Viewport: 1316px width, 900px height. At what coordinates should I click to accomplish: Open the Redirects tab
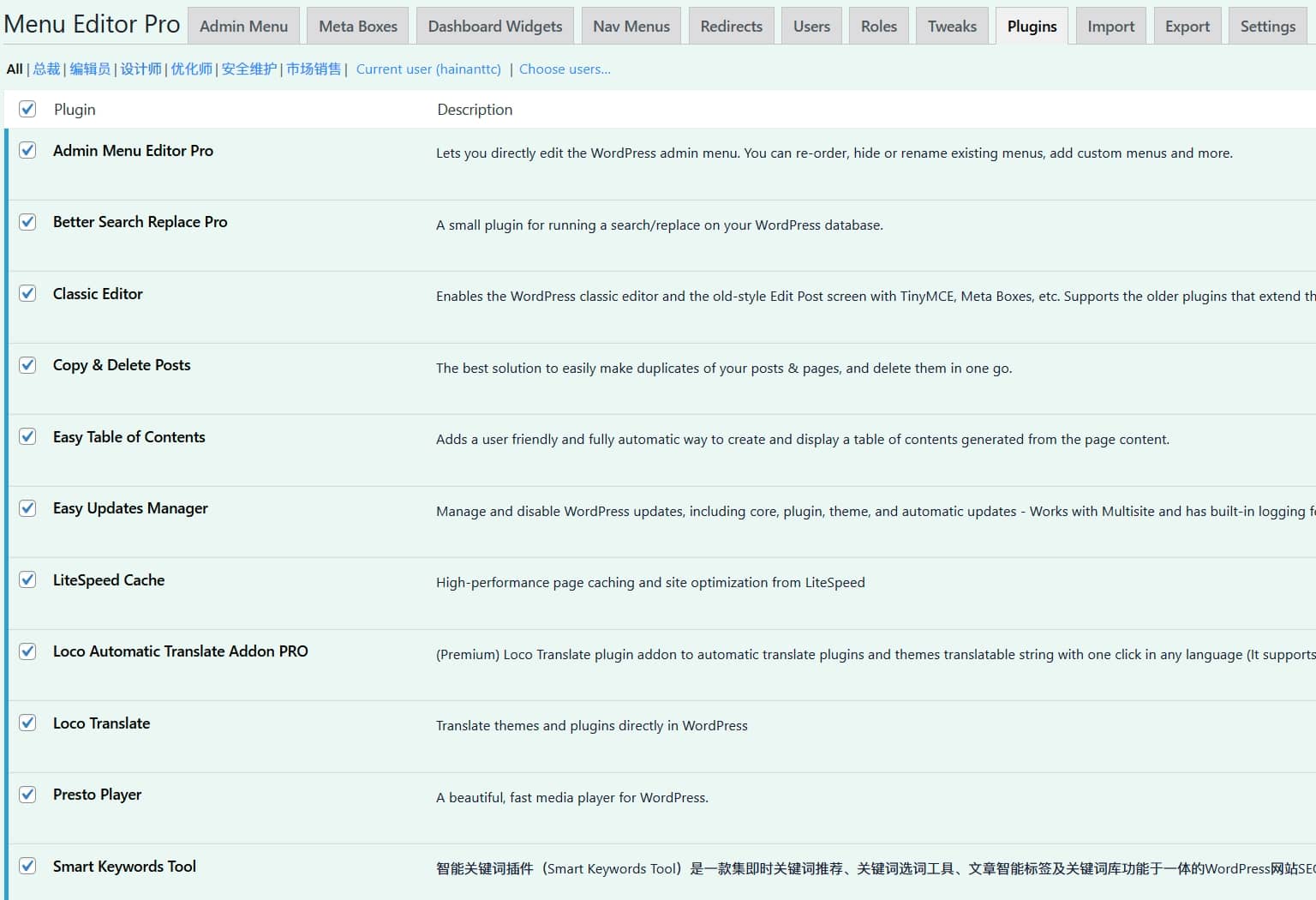point(731,27)
